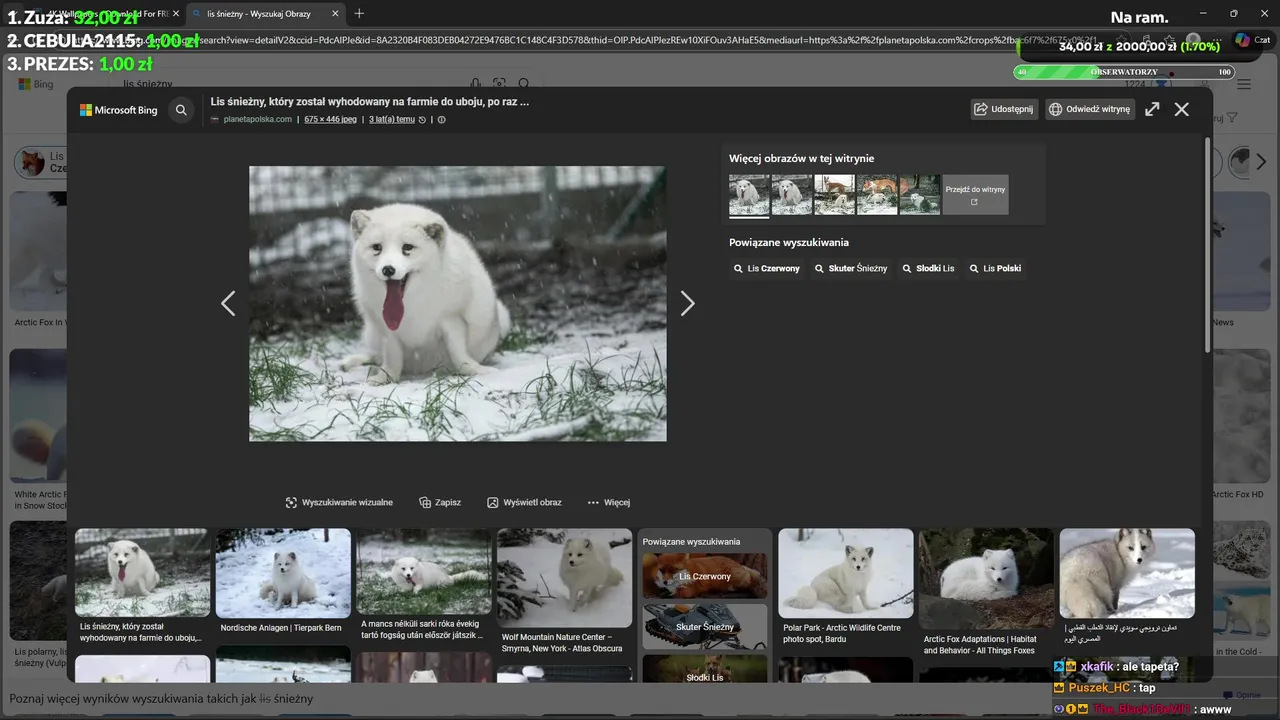The width and height of the screenshot is (1280, 720).
Task: Open the 'Więcej' more options menu
Action: (609, 502)
